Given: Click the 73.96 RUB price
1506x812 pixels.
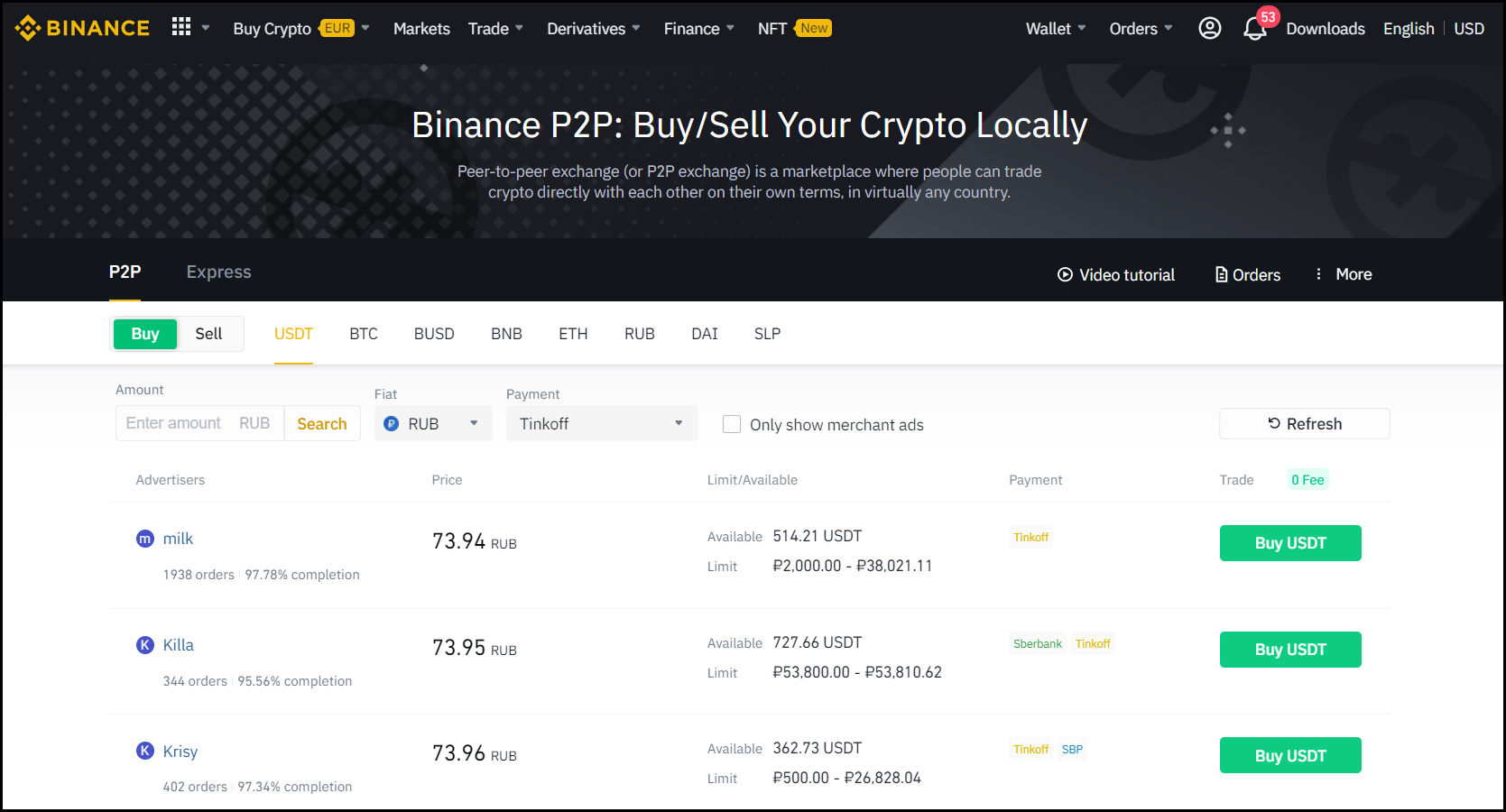Looking at the screenshot, I should (x=475, y=753).
